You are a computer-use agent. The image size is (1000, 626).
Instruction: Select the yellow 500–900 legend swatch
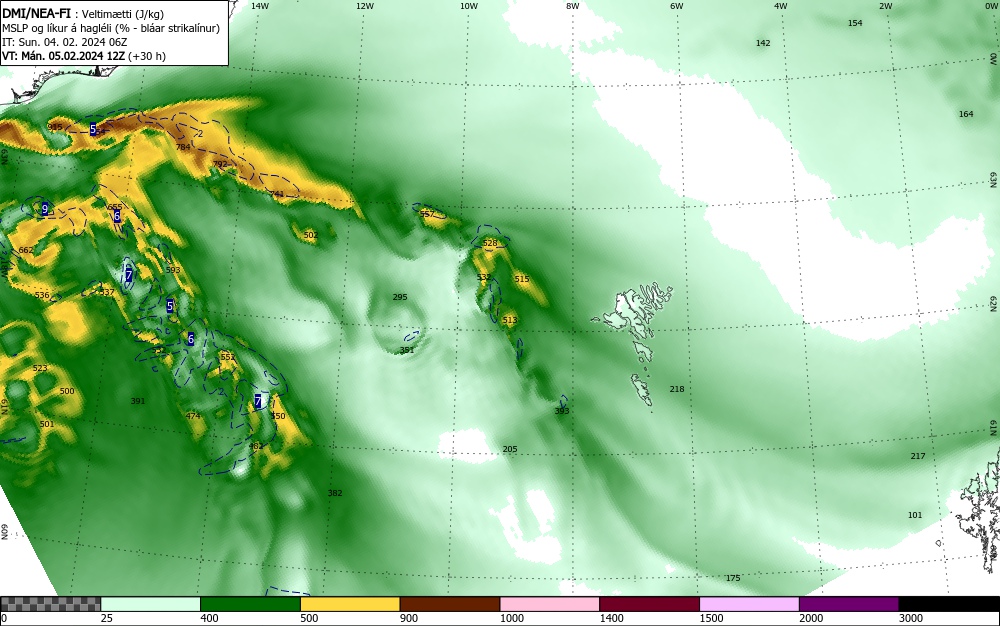(x=350, y=604)
